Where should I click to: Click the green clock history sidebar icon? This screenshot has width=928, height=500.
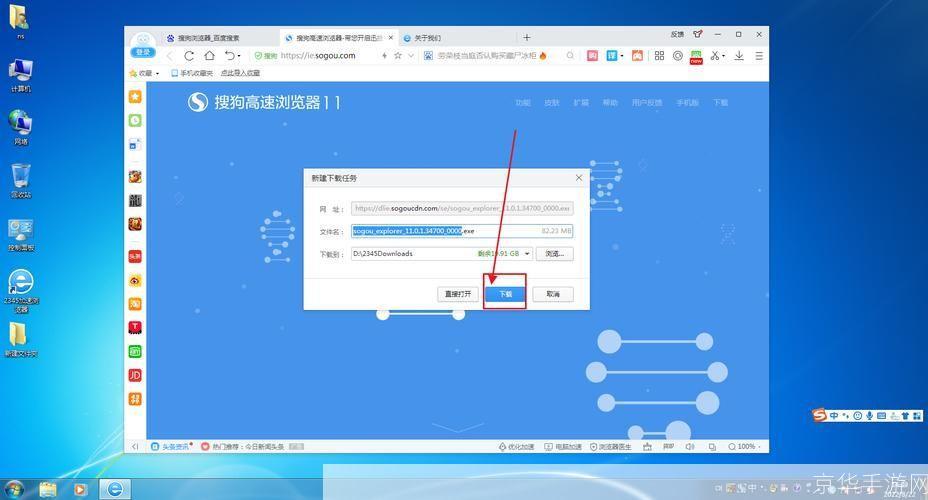coord(135,120)
